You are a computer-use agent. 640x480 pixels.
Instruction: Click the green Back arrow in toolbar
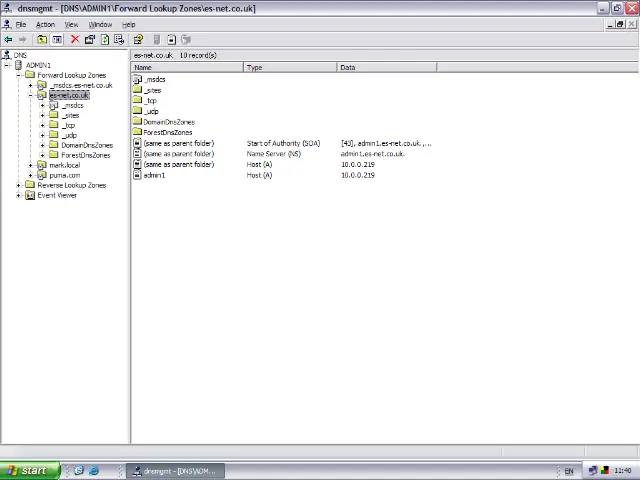[x=8, y=40]
